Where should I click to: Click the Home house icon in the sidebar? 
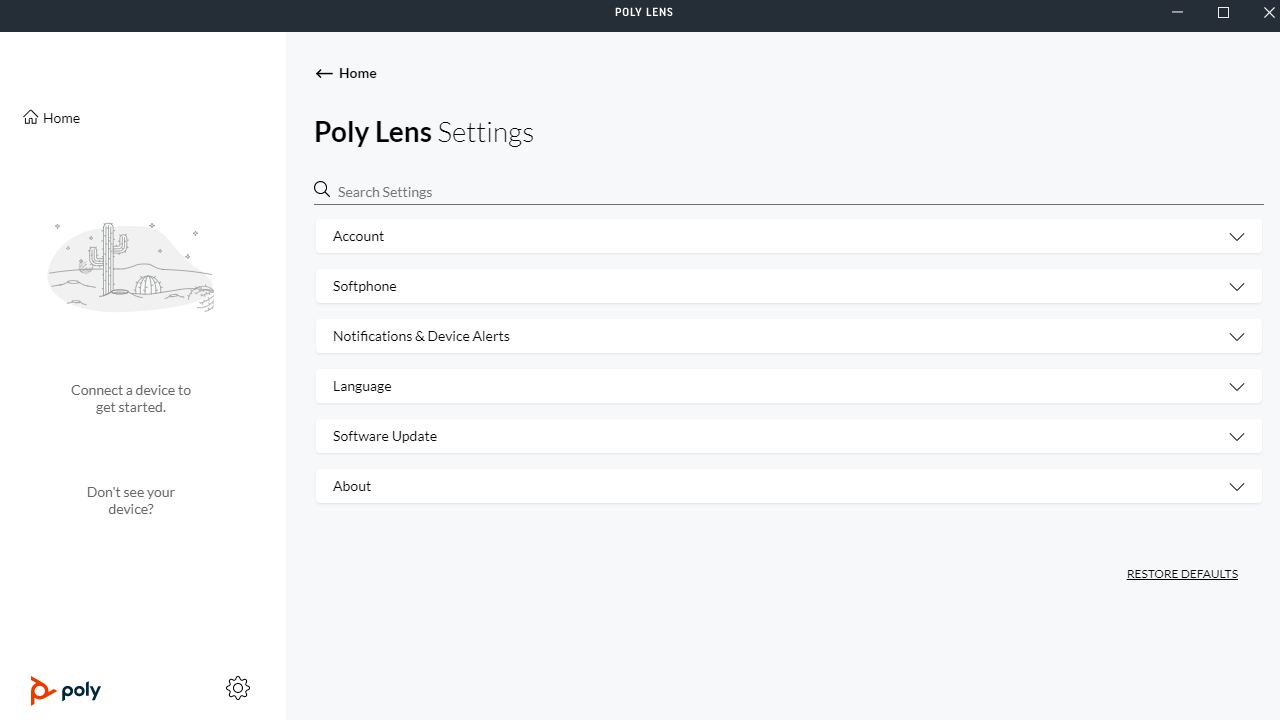click(31, 117)
